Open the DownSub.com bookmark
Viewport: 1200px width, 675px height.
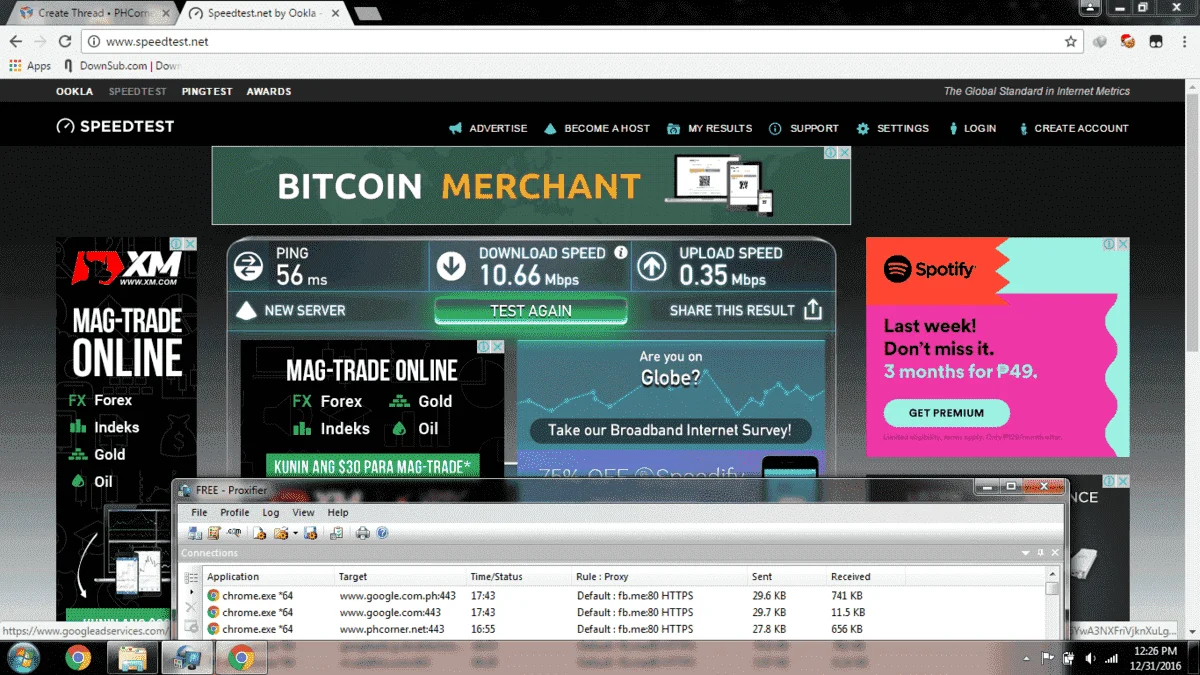(120, 66)
